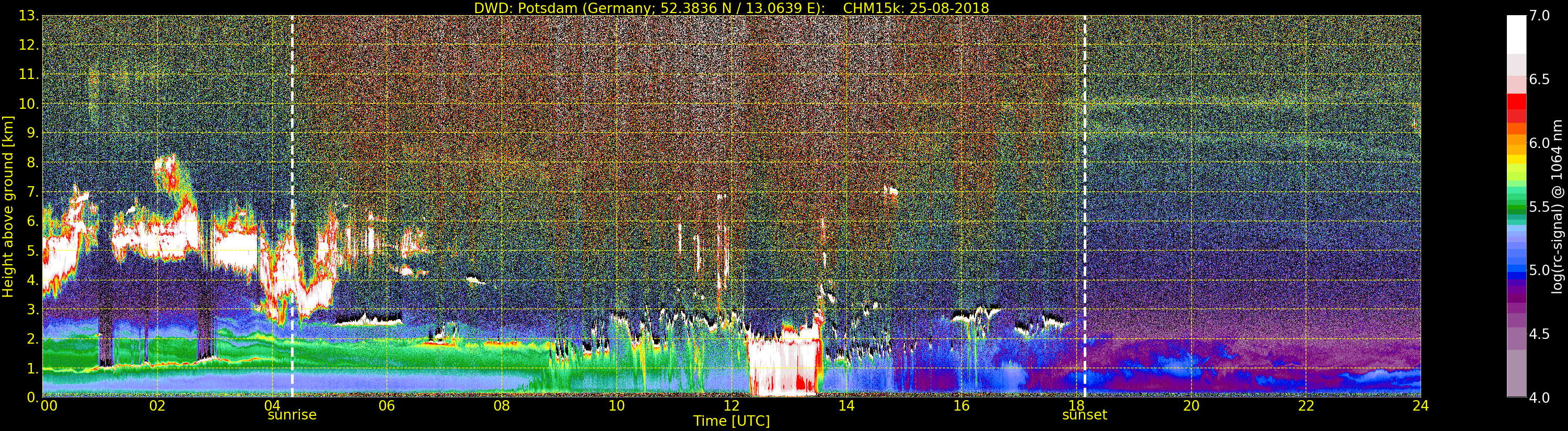Click the x-axis tick label '22'

coord(1306,406)
